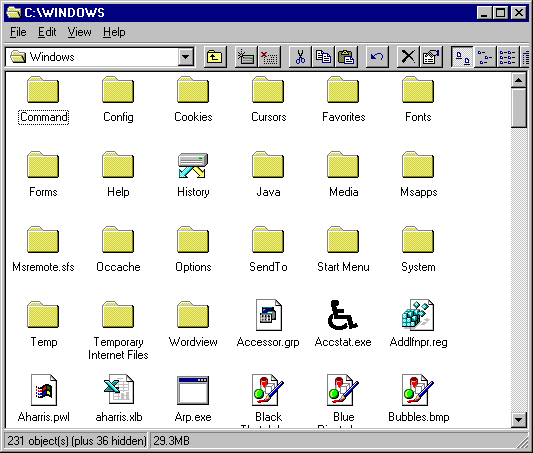Select the Occache folder
The image size is (533, 453).
(x=118, y=240)
